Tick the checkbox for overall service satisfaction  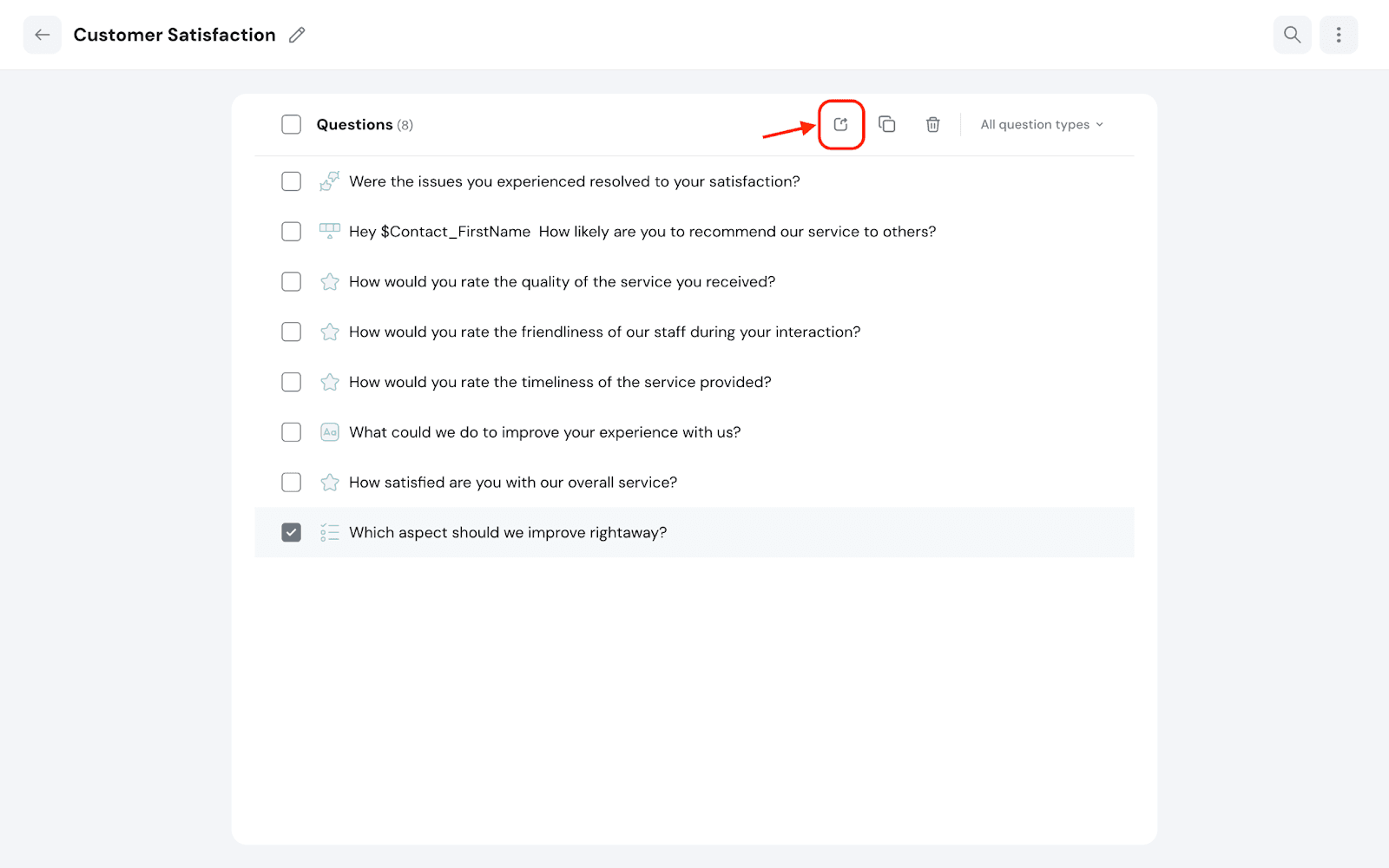coord(291,482)
